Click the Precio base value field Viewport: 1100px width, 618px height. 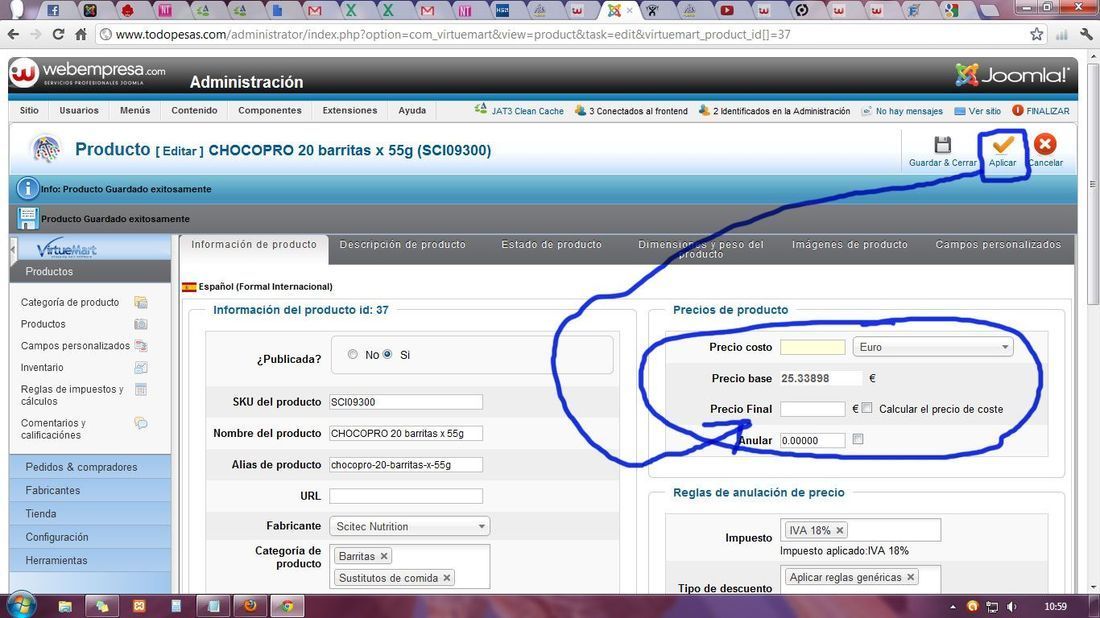(x=821, y=378)
